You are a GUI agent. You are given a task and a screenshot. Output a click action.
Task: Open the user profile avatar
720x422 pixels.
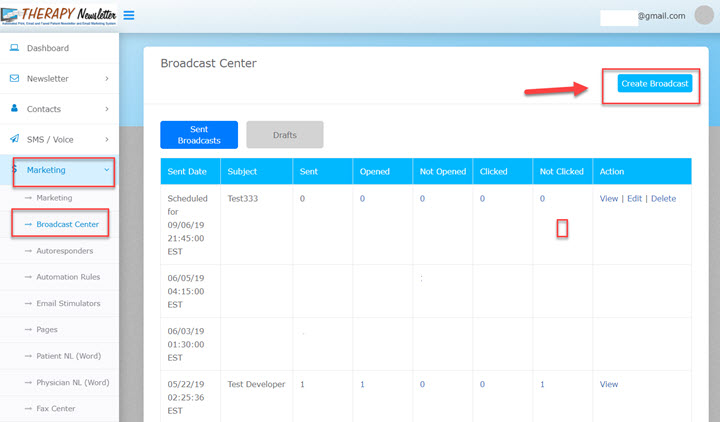point(704,16)
